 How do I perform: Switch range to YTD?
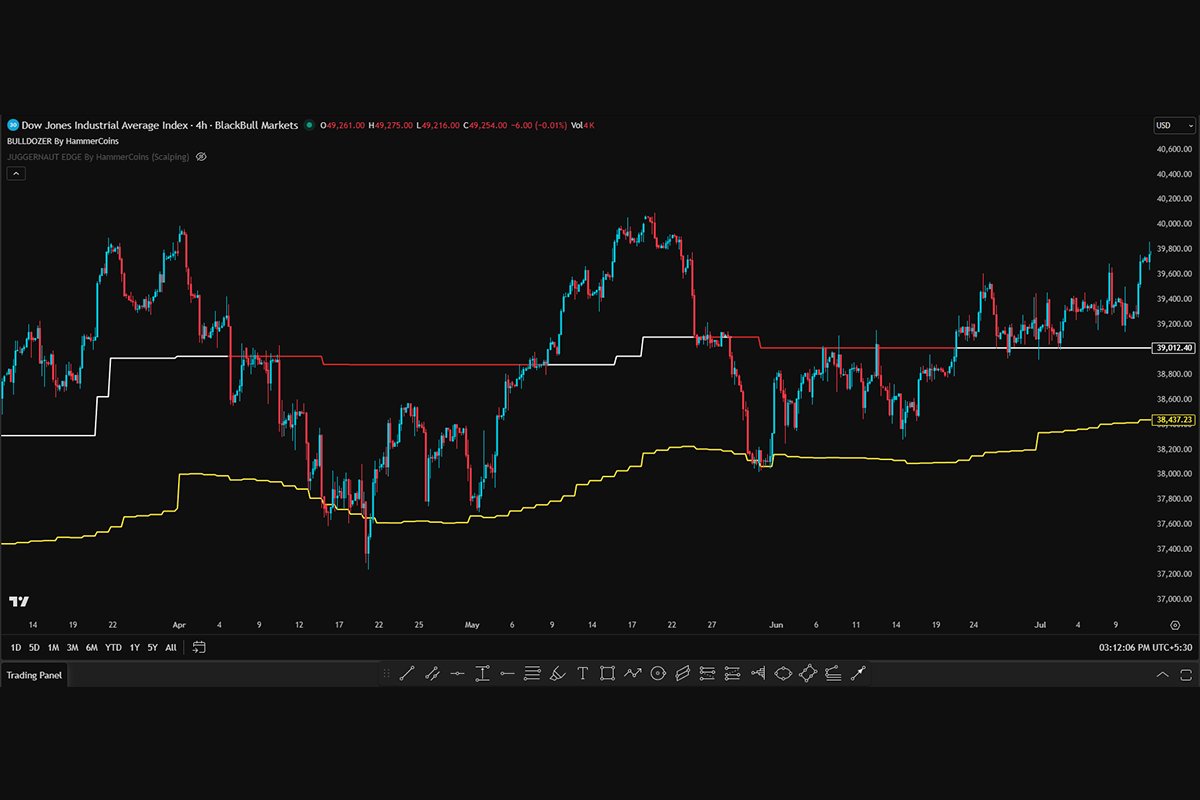113,647
